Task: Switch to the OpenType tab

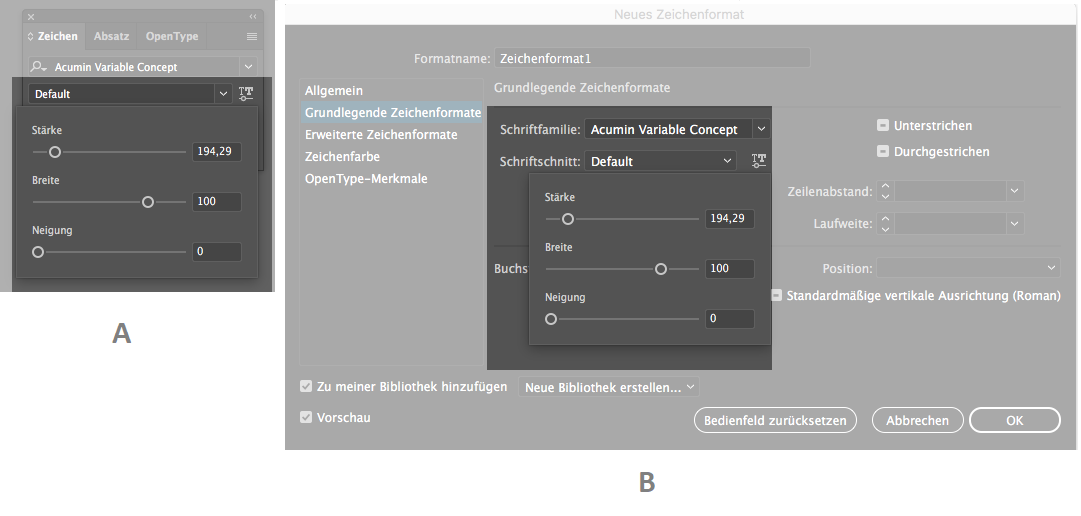Action: coord(172,37)
